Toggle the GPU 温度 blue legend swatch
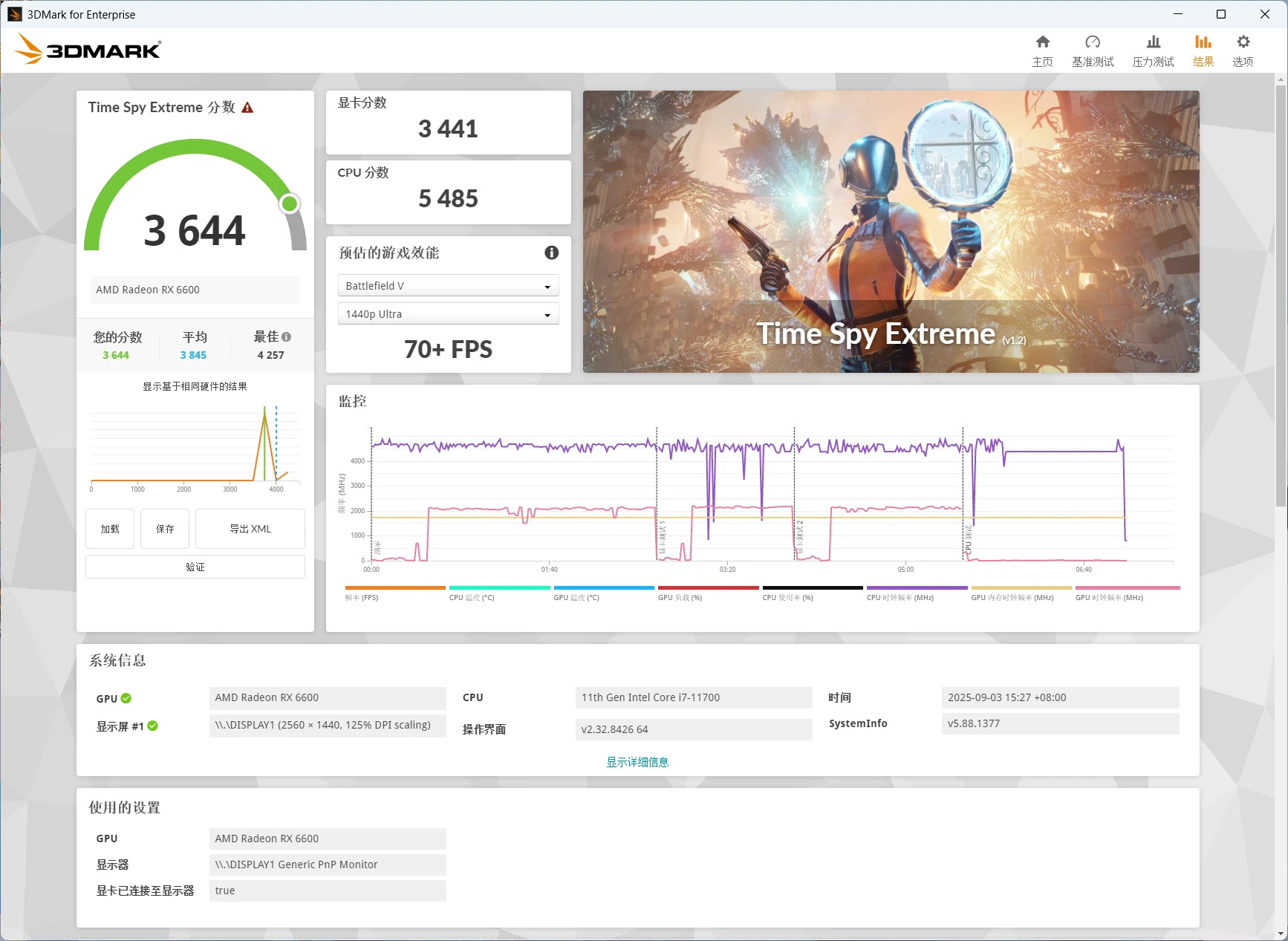This screenshot has height=941, width=1288. (604, 588)
